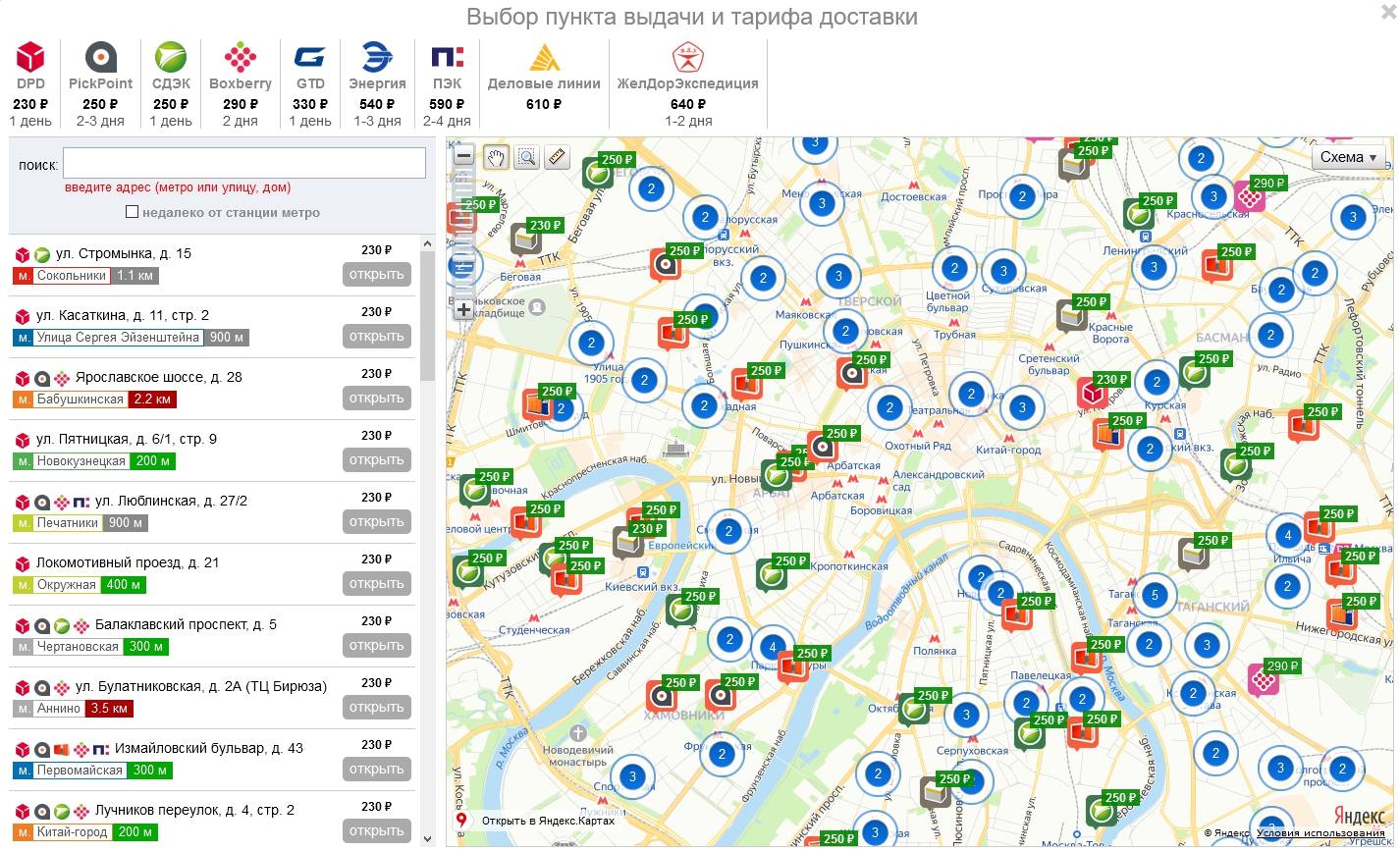1400x852 pixels.
Task: Click the Аннино metro station label
Action: click(x=59, y=709)
